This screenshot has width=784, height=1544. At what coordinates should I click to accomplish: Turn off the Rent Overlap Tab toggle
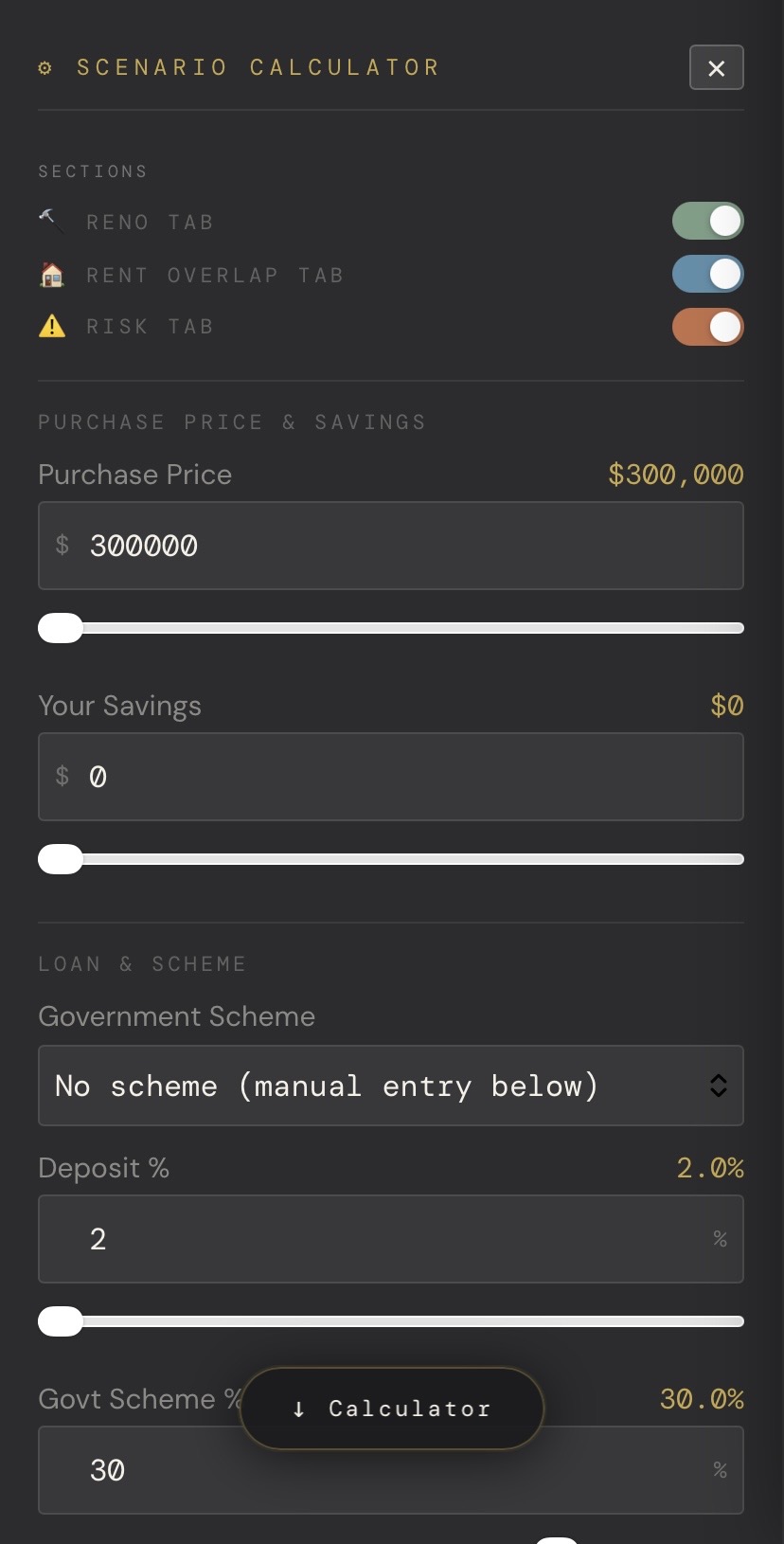(x=707, y=274)
